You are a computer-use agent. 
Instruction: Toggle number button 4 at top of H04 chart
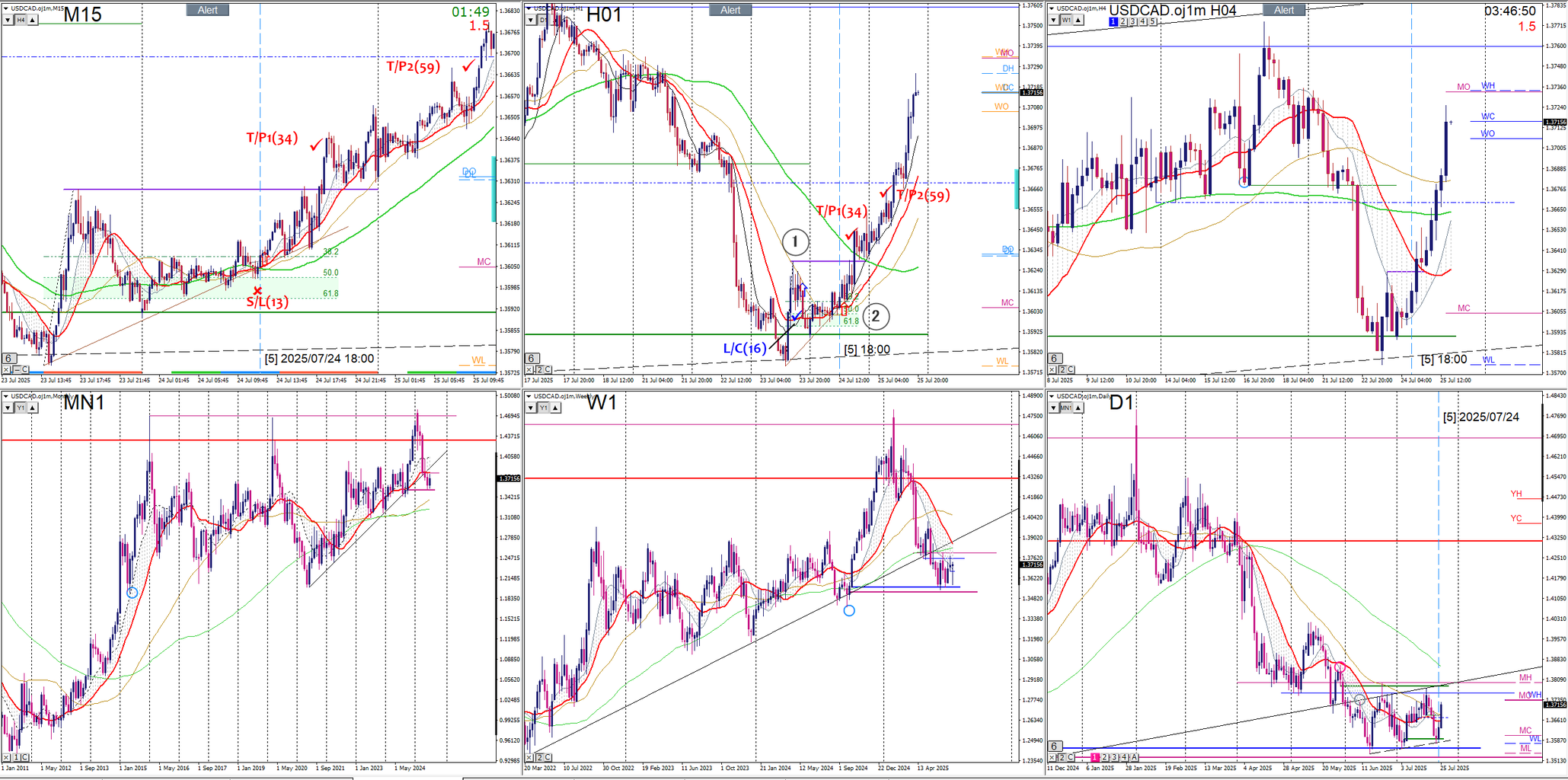(x=1143, y=21)
